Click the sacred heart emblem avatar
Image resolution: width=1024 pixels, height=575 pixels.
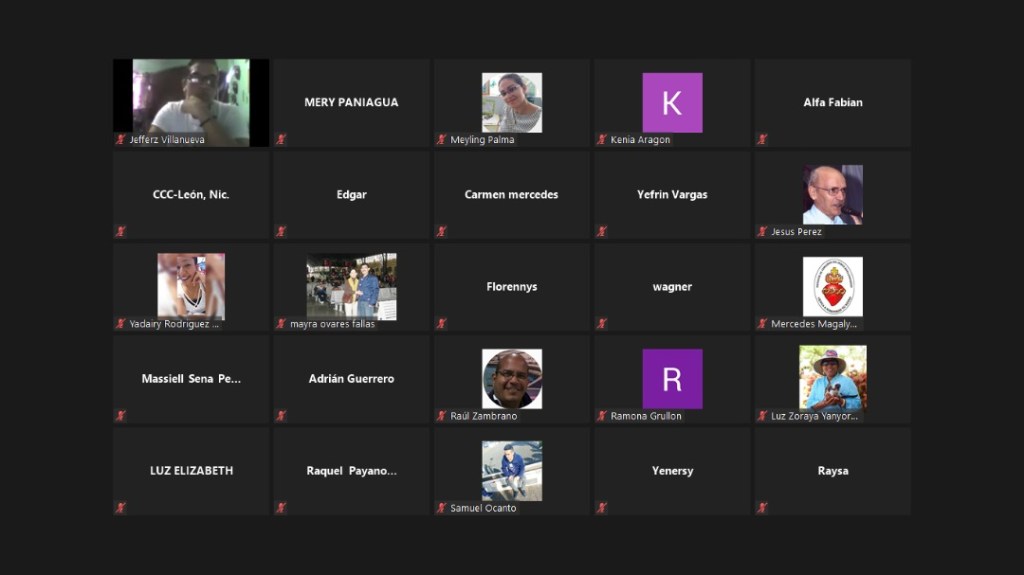pos(832,286)
